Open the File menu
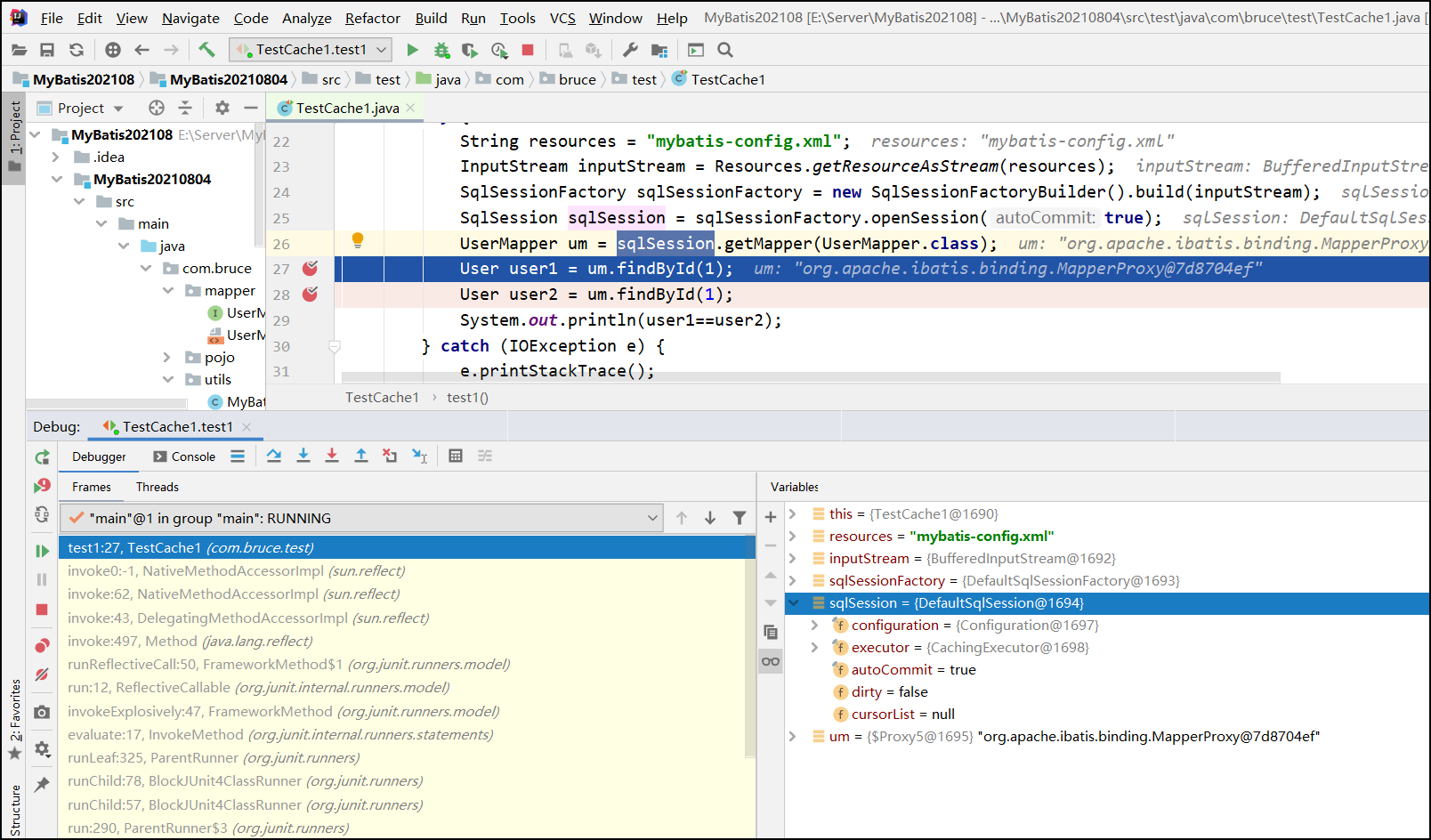Viewport: 1431px width, 840px height. [x=52, y=18]
